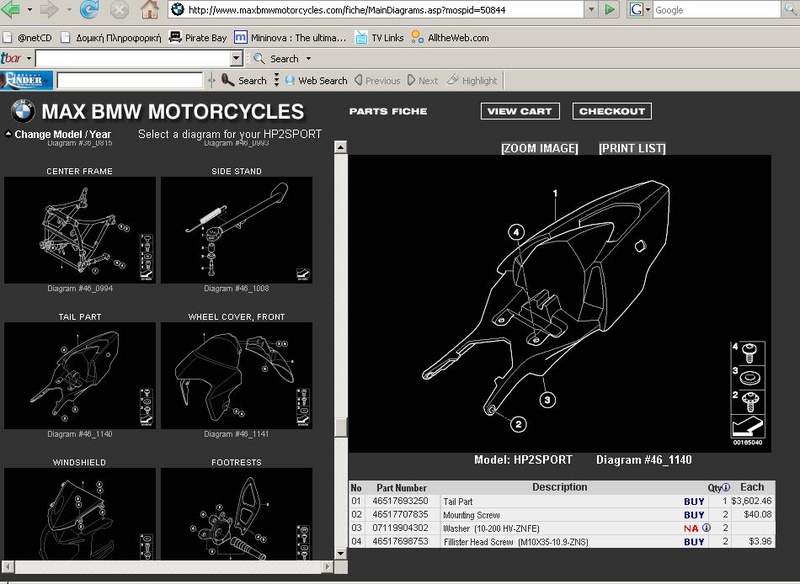Image resolution: width=800 pixels, height=584 pixels.
Task: Click the washer icon labeled 3 in legend
Action: [x=748, y=377]
